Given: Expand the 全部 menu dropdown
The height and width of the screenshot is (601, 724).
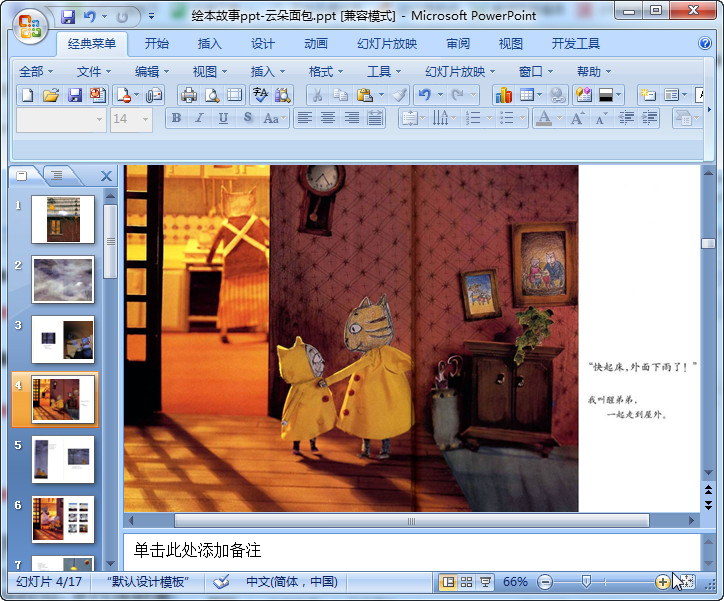Looking at the screenshot, I should point(36,72).
